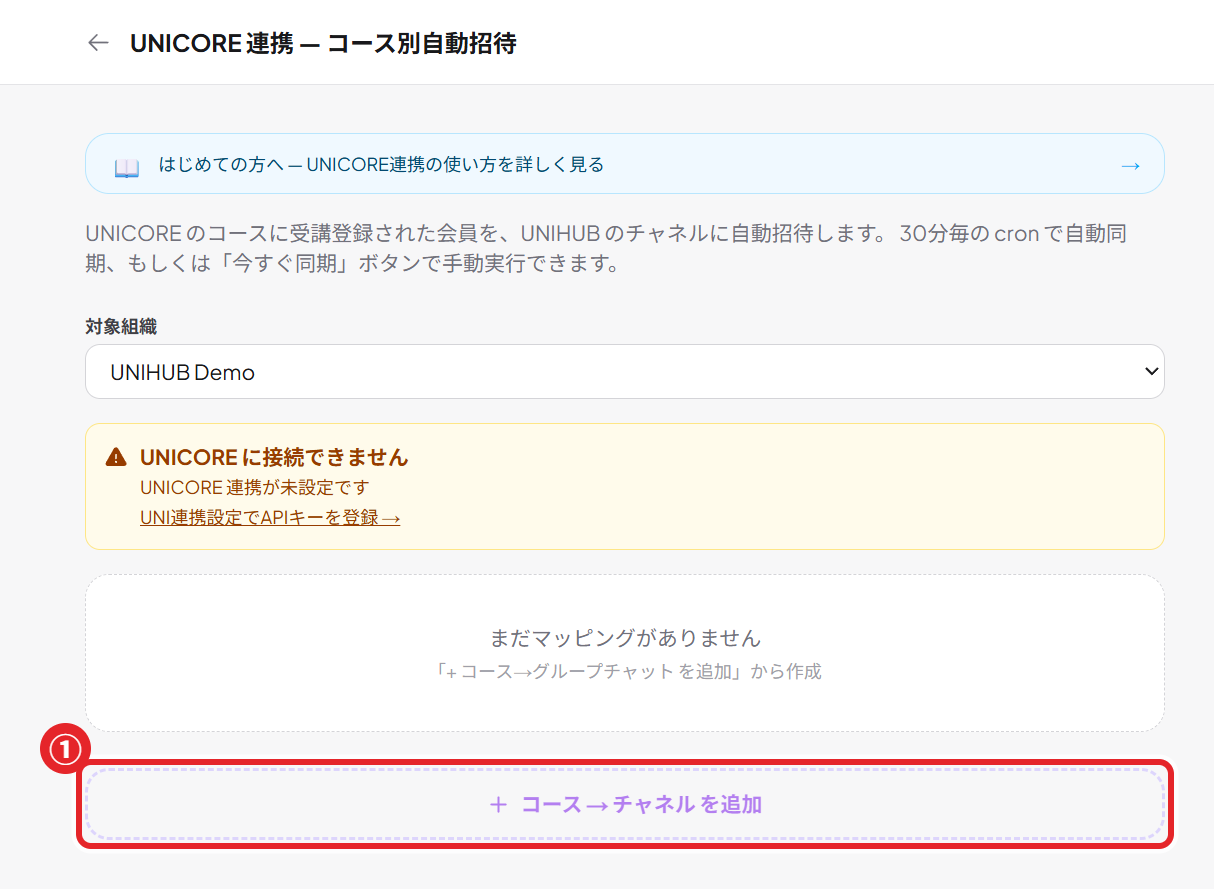Open UNI連携設定でAPIキーを登録 link
The width and height of the screenshot is (1214, 889).
click(x=270, y=518)
